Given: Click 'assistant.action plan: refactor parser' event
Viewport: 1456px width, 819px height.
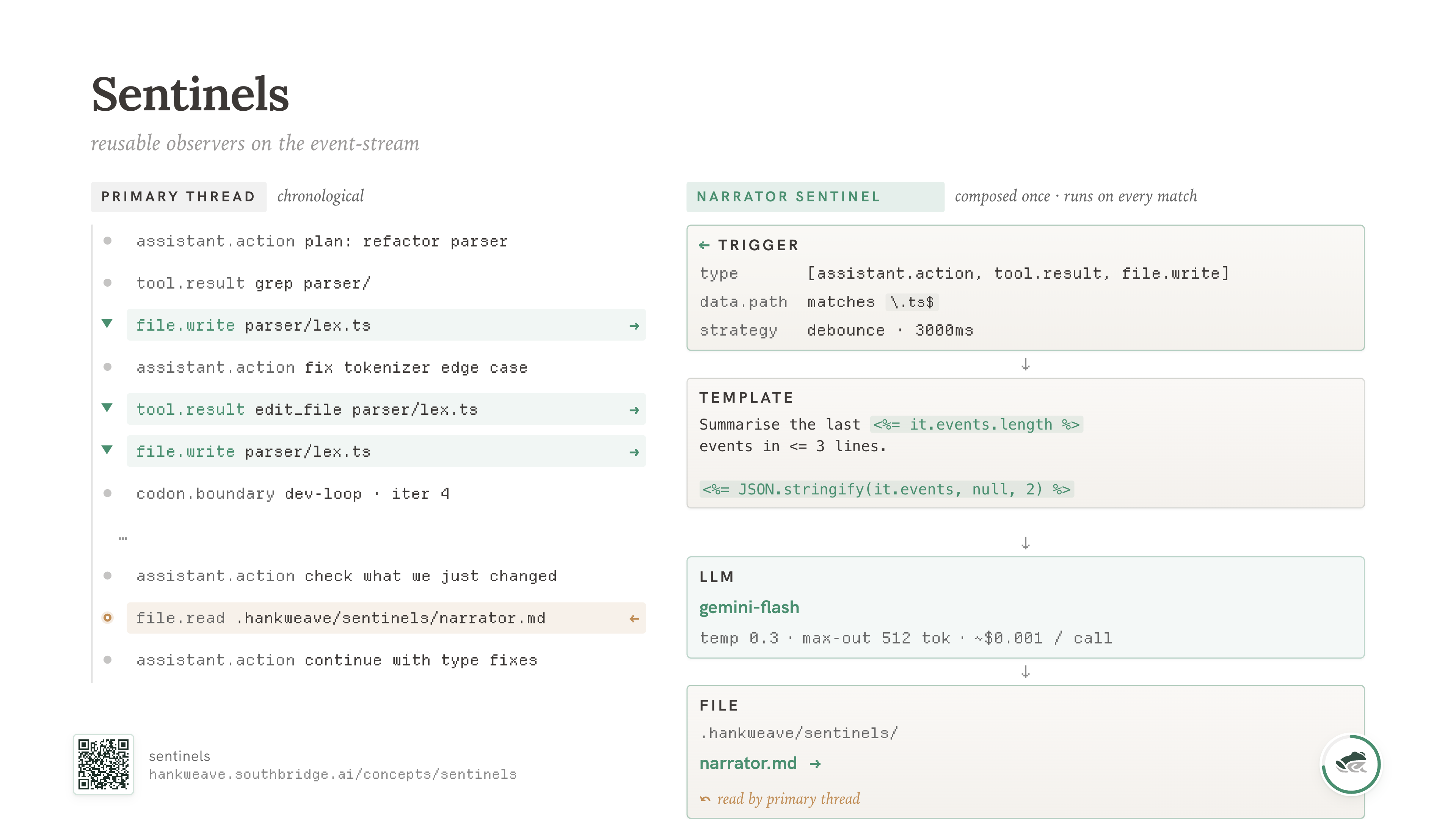Looking at the screenshot, I should (x=322, y=242).
